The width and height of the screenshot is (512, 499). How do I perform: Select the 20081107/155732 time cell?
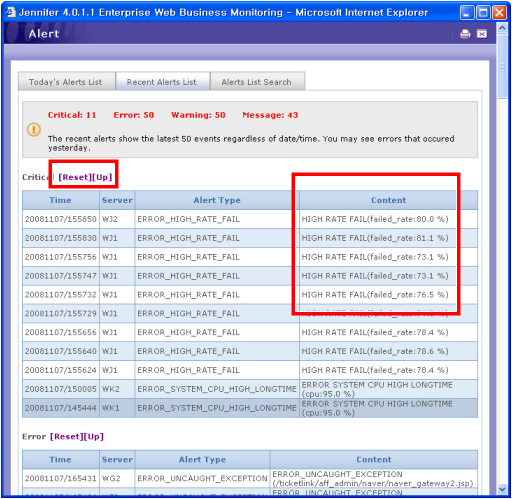pyautogui.click(x=61, y=295)
